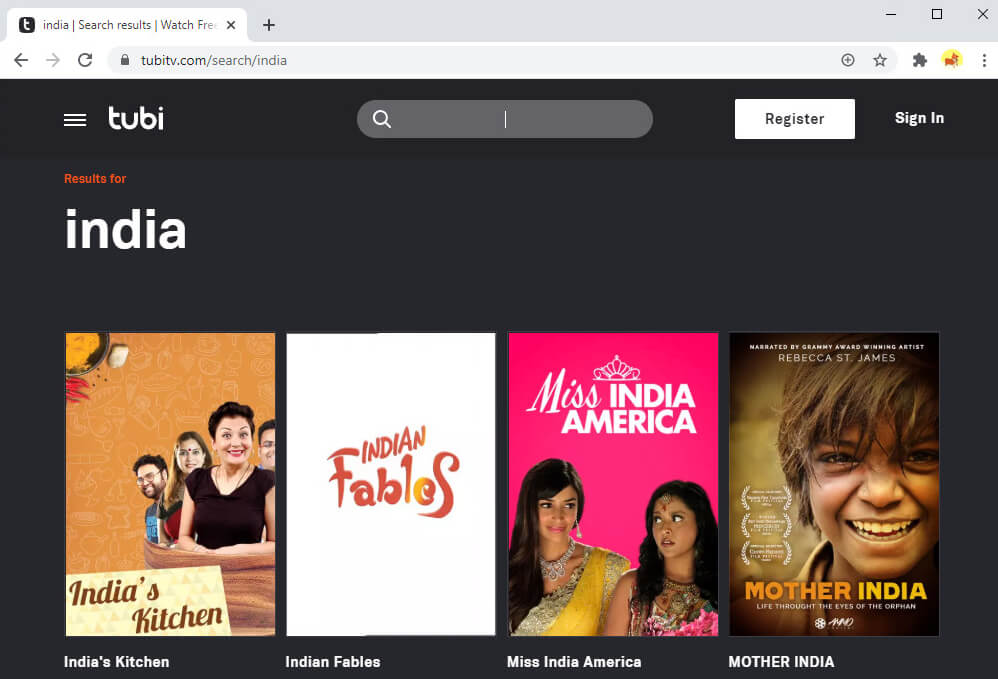Click the Tubi favicon on the tab

(27, 25)
